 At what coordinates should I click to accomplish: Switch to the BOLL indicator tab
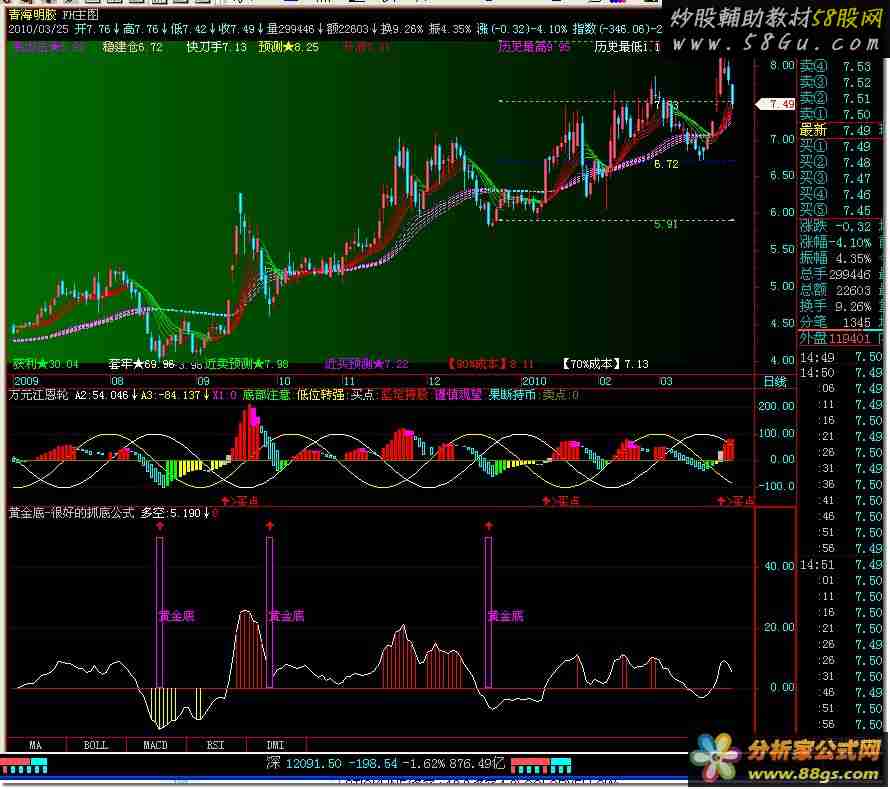(95, 745)
